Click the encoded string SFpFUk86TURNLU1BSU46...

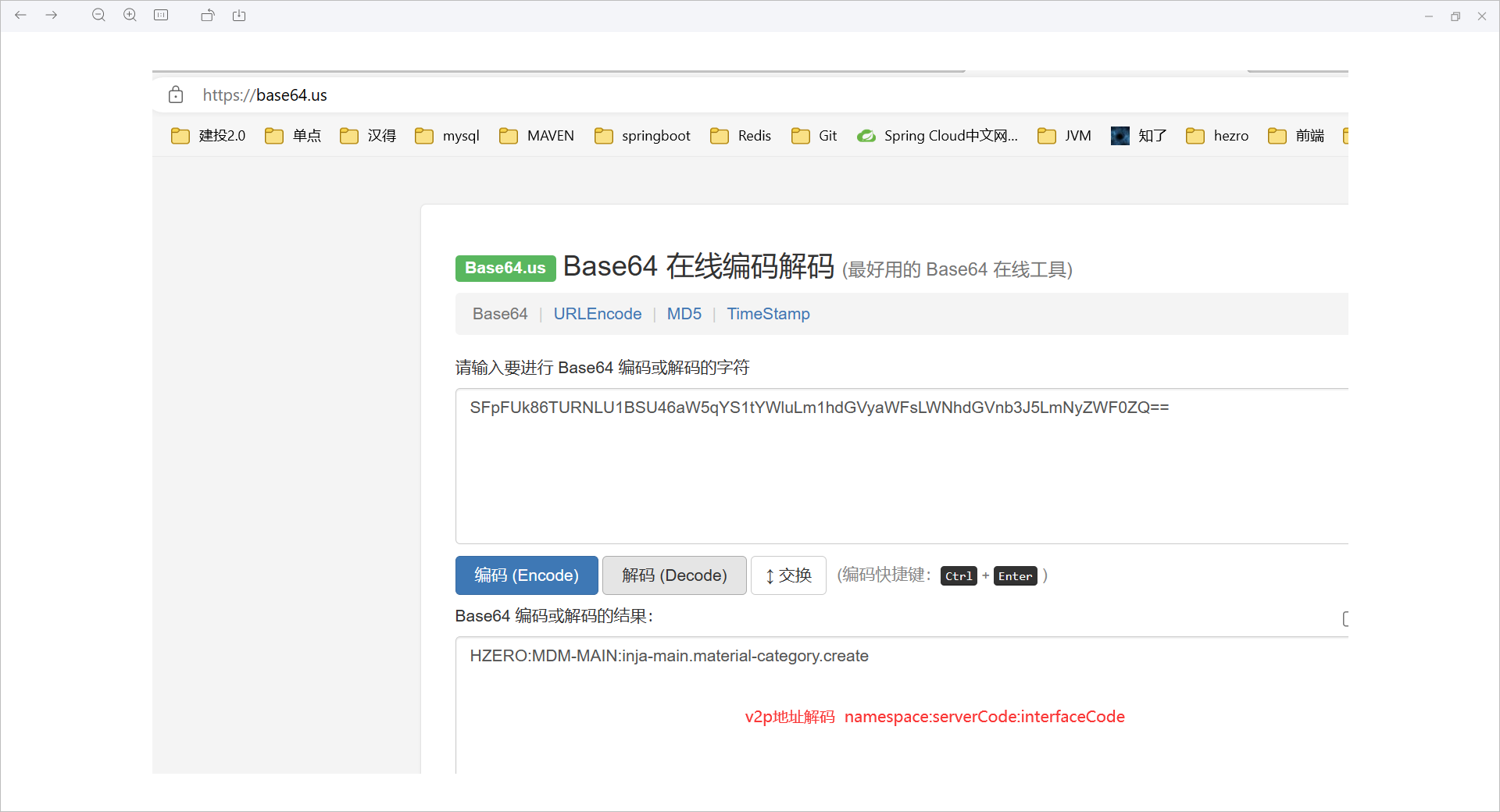coord(819,408)
